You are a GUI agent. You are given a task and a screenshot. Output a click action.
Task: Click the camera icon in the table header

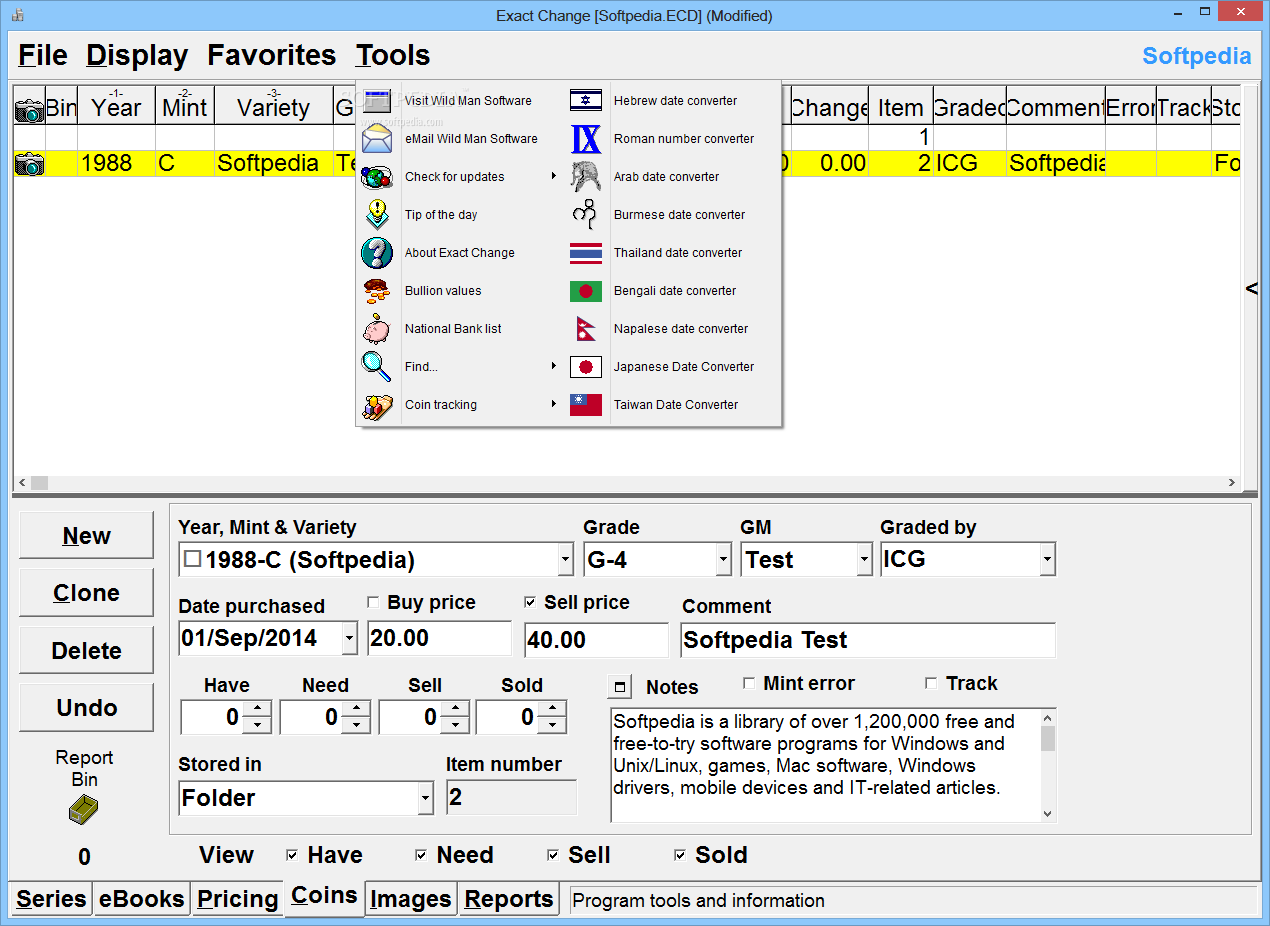29,111
